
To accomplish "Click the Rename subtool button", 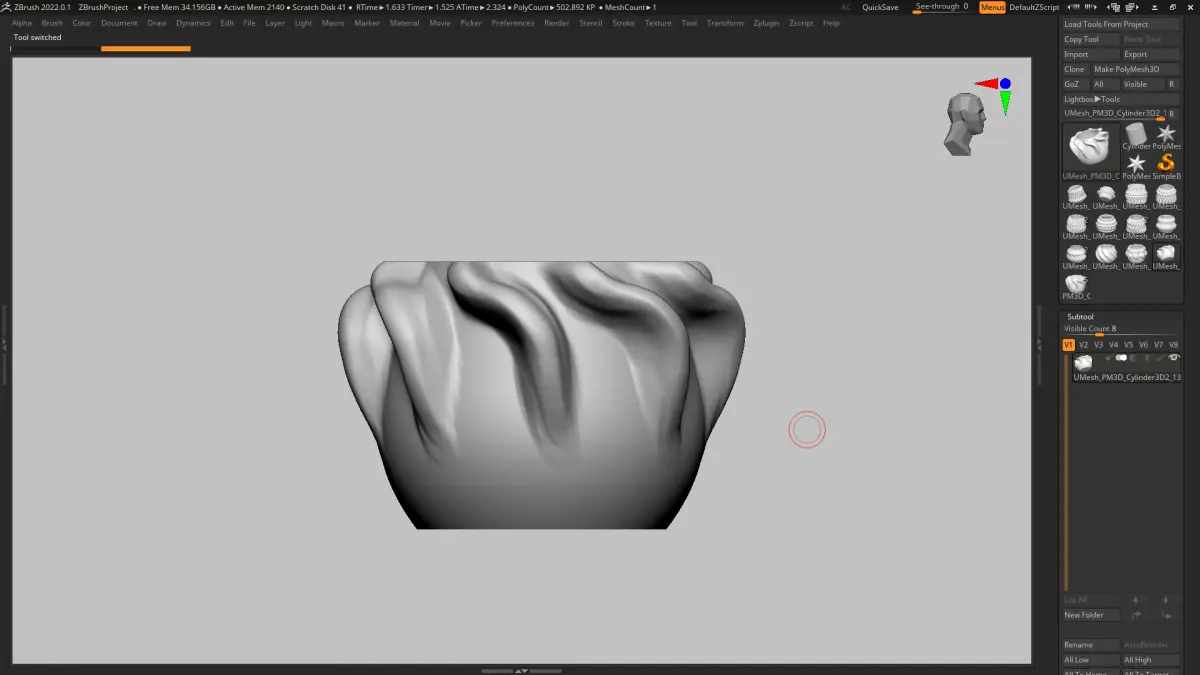I will coord(1091,645).
